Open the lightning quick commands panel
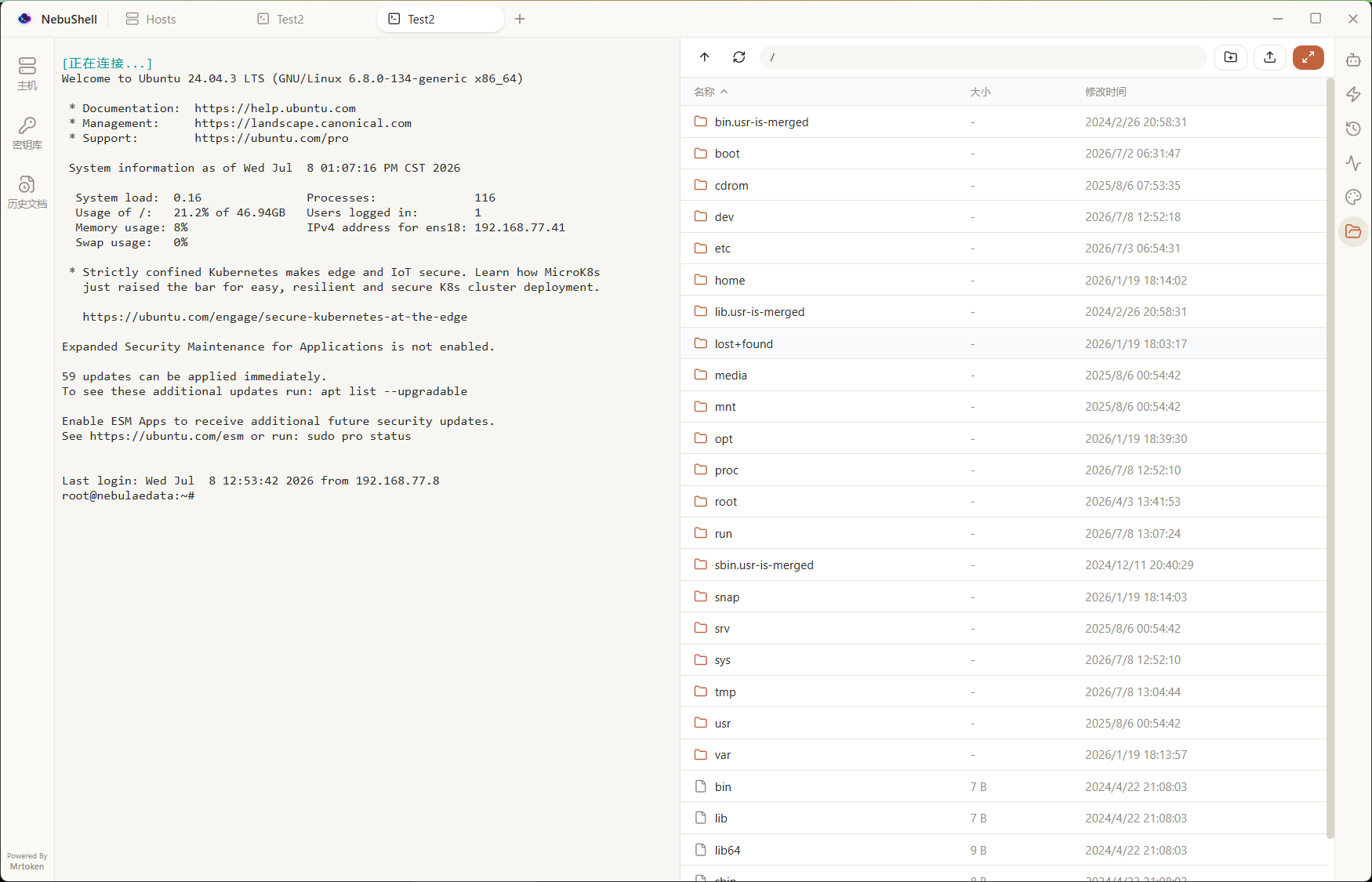 (1353, 94)
